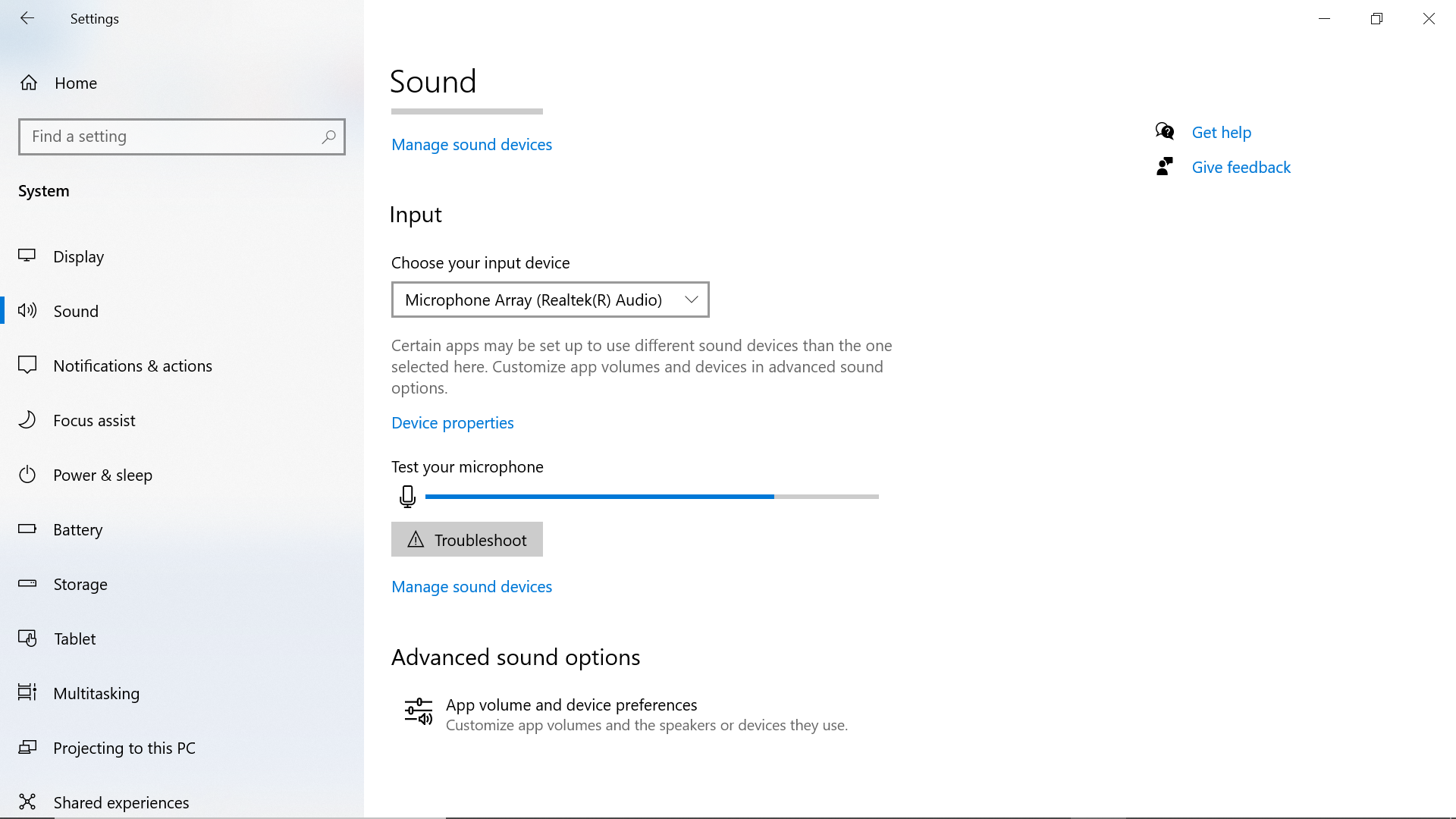
Task: Click the Get help chat icon
Action: [1165, 132]
